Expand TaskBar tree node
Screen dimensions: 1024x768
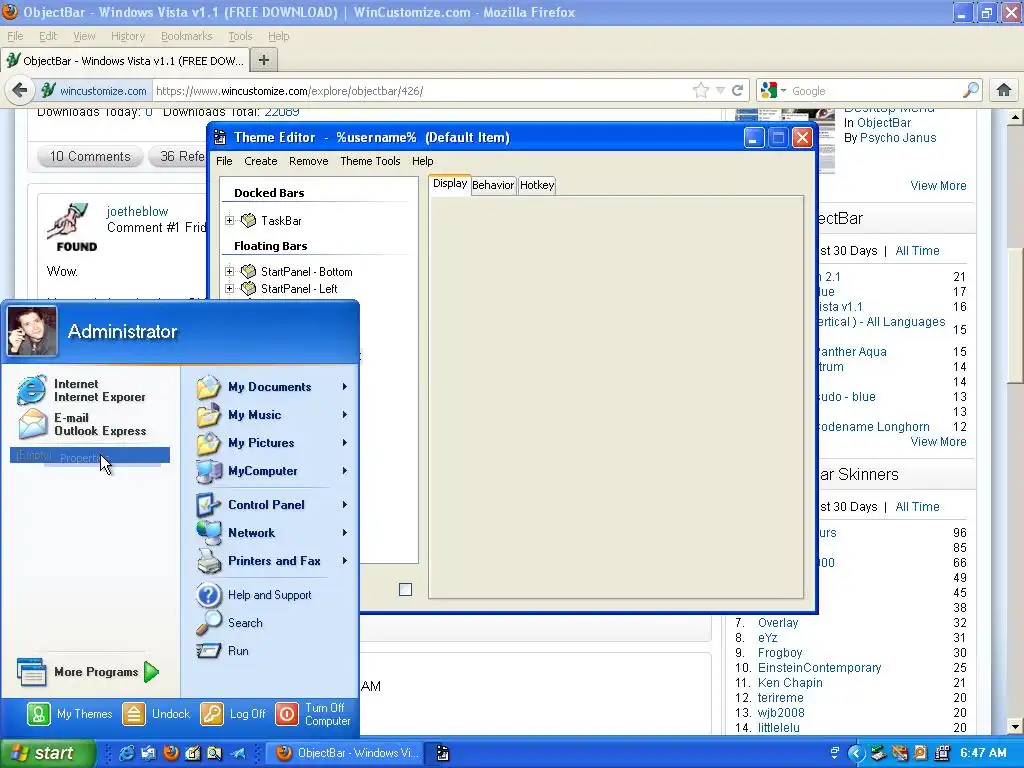[229, 221]
